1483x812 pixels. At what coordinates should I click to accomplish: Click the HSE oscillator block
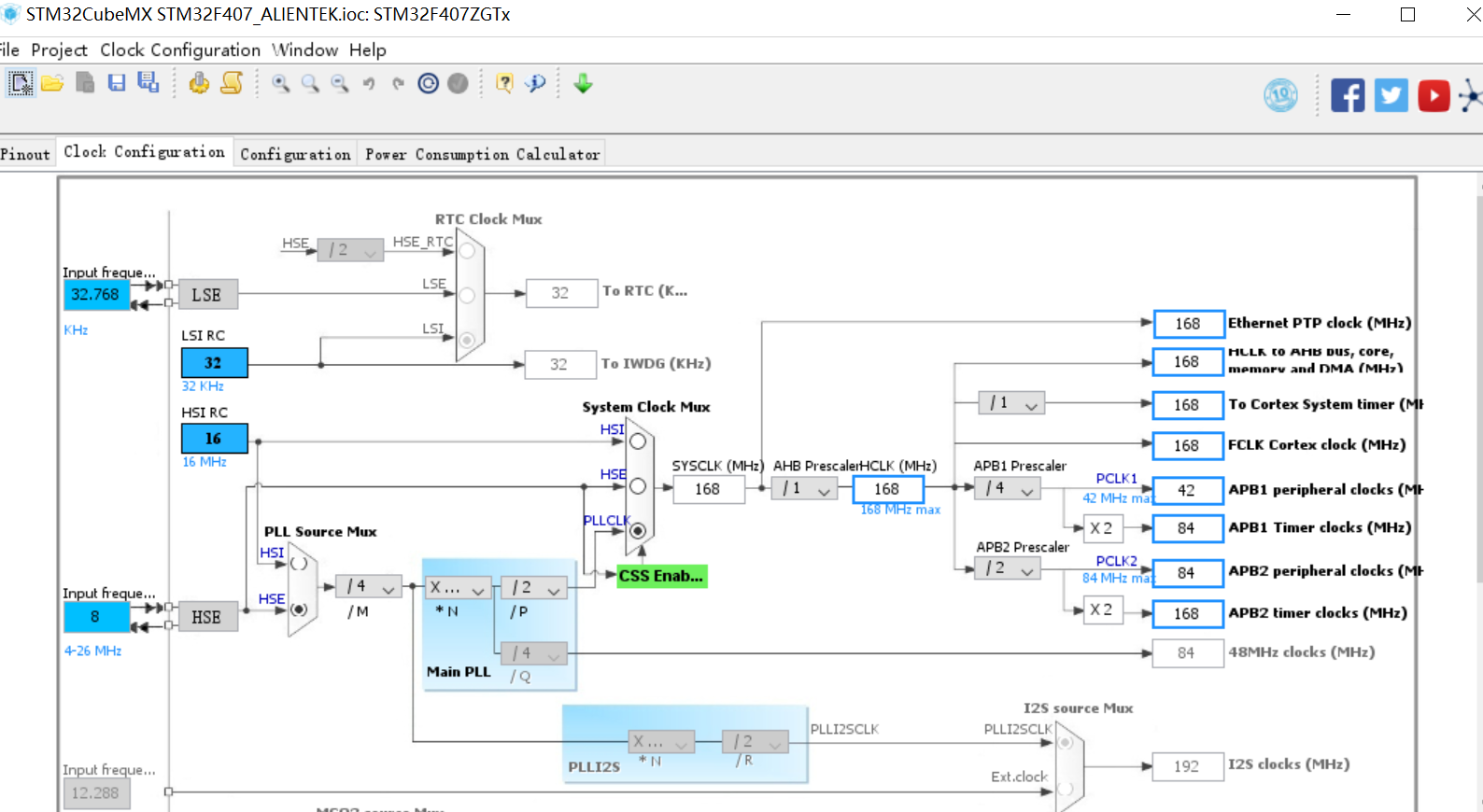[x=208, y=617]
